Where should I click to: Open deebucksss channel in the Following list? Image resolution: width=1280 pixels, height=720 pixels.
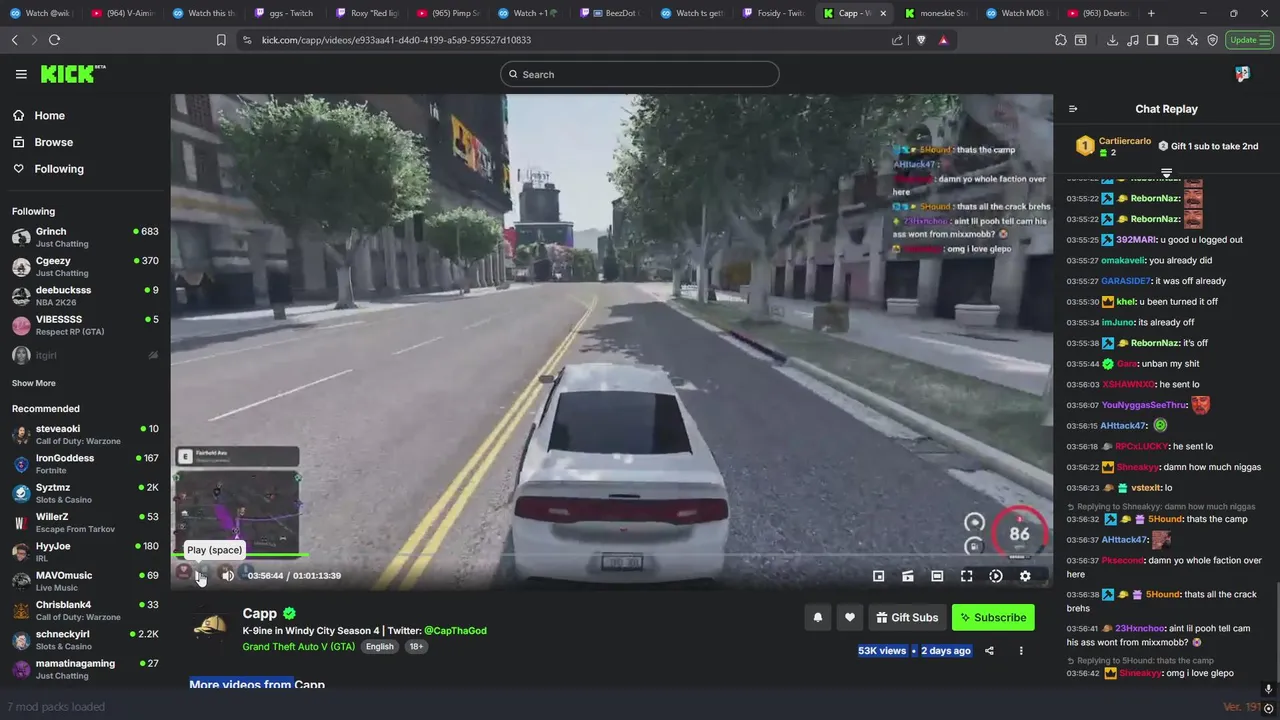(85, 295)
